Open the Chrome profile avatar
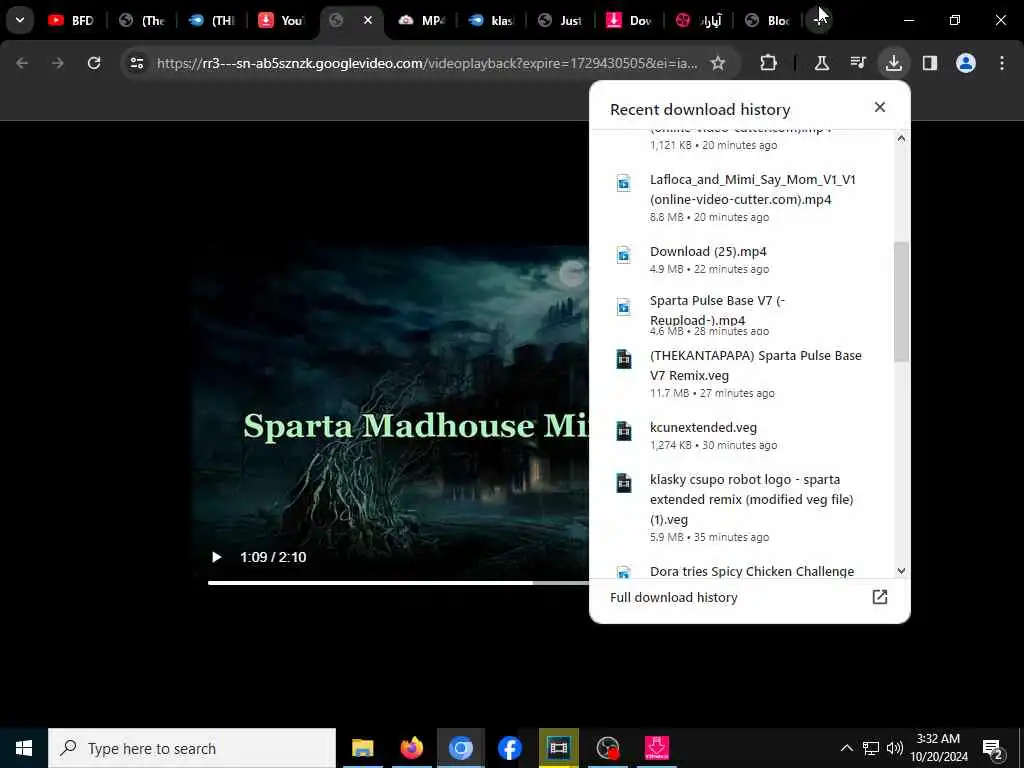1024x768 pixels. coord(966,63)
